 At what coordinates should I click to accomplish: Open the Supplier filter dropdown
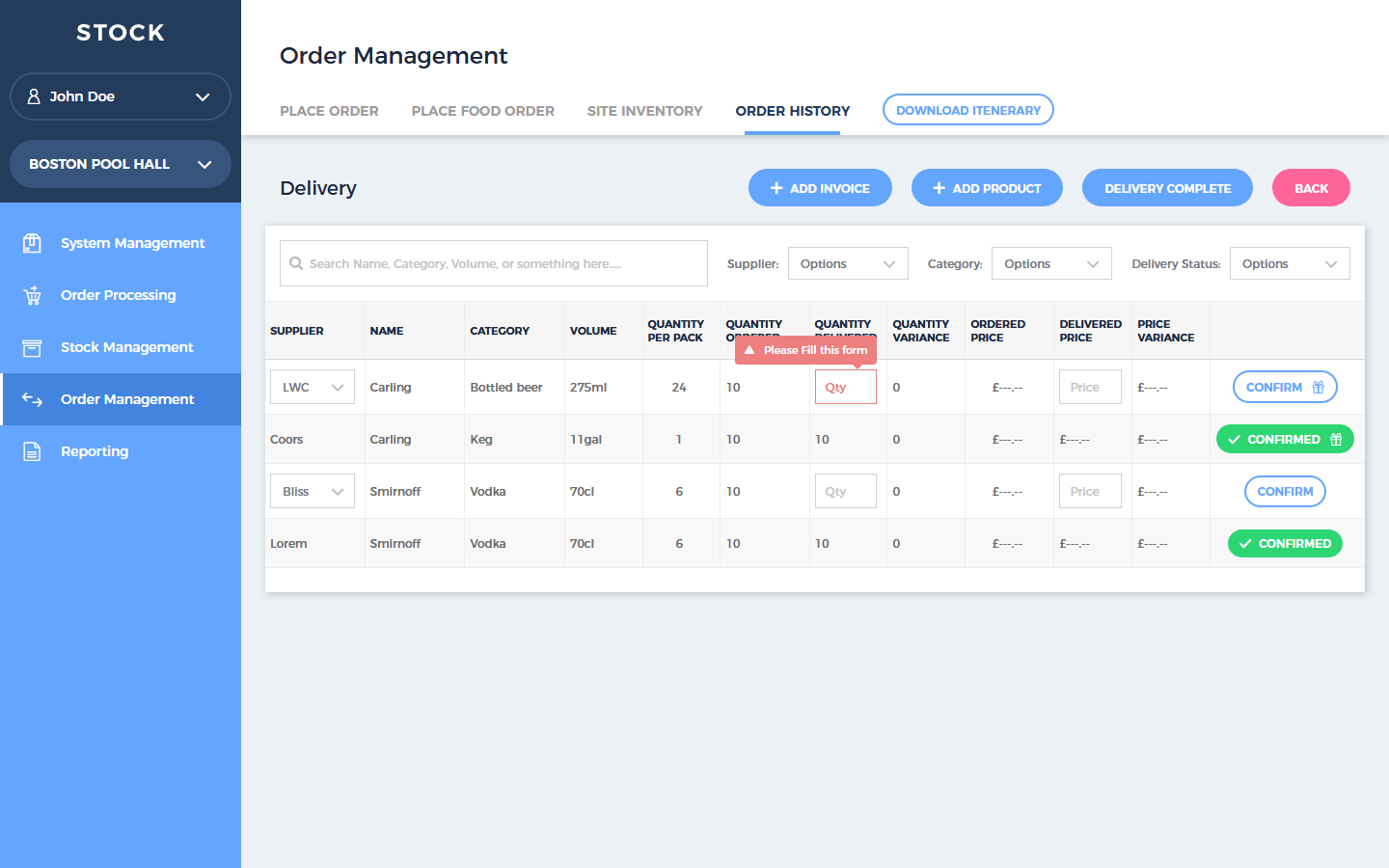point(847,263)
